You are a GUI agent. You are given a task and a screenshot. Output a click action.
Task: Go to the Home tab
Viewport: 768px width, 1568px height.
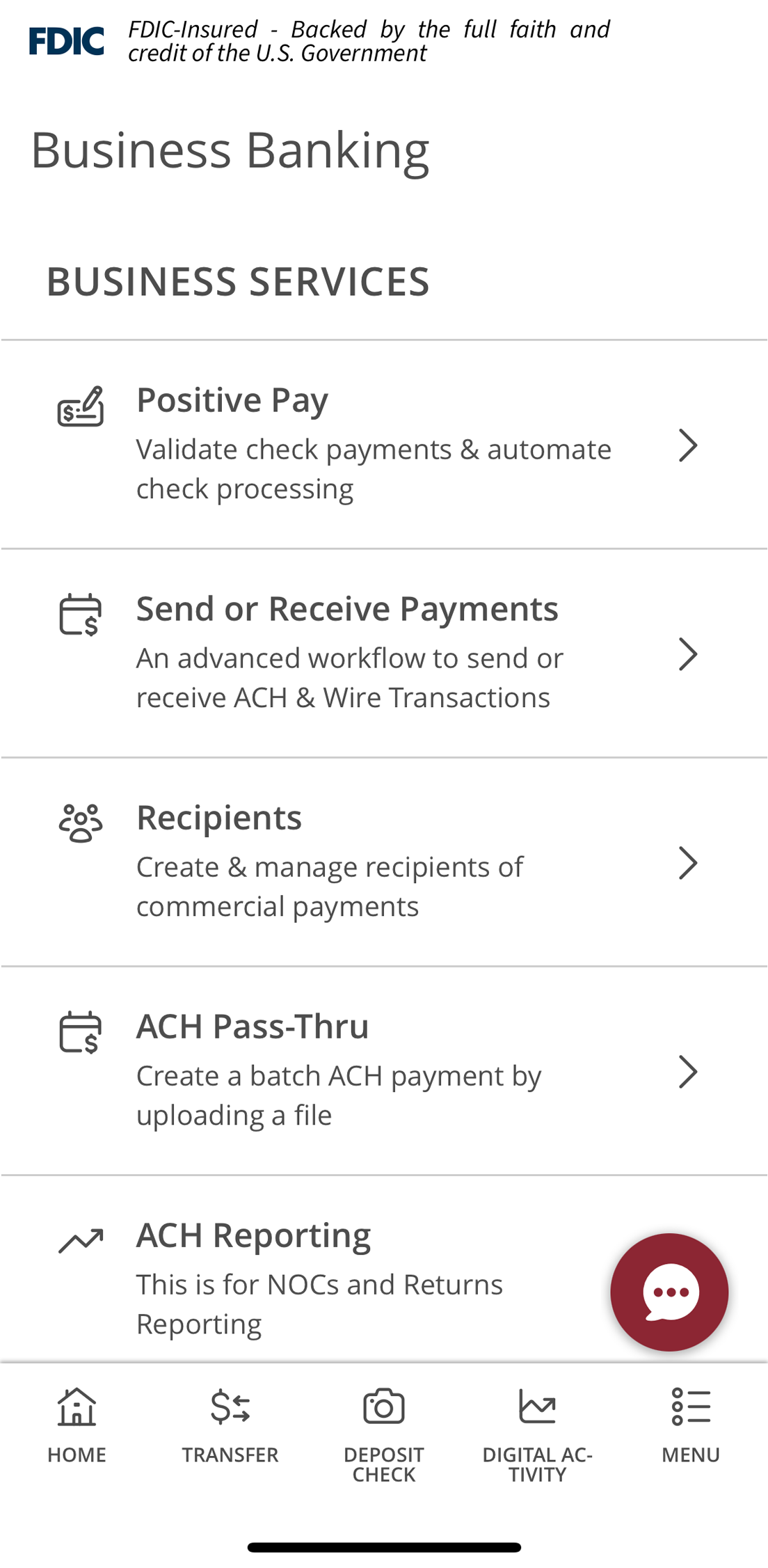tap(77, 1423)
